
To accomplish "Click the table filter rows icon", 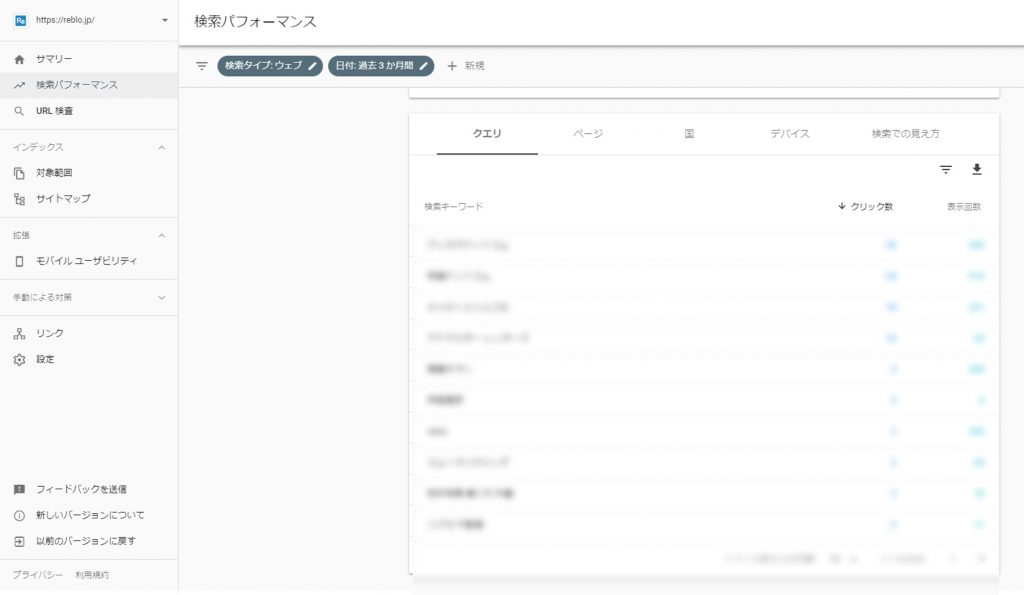I will [x=946, y=170].
